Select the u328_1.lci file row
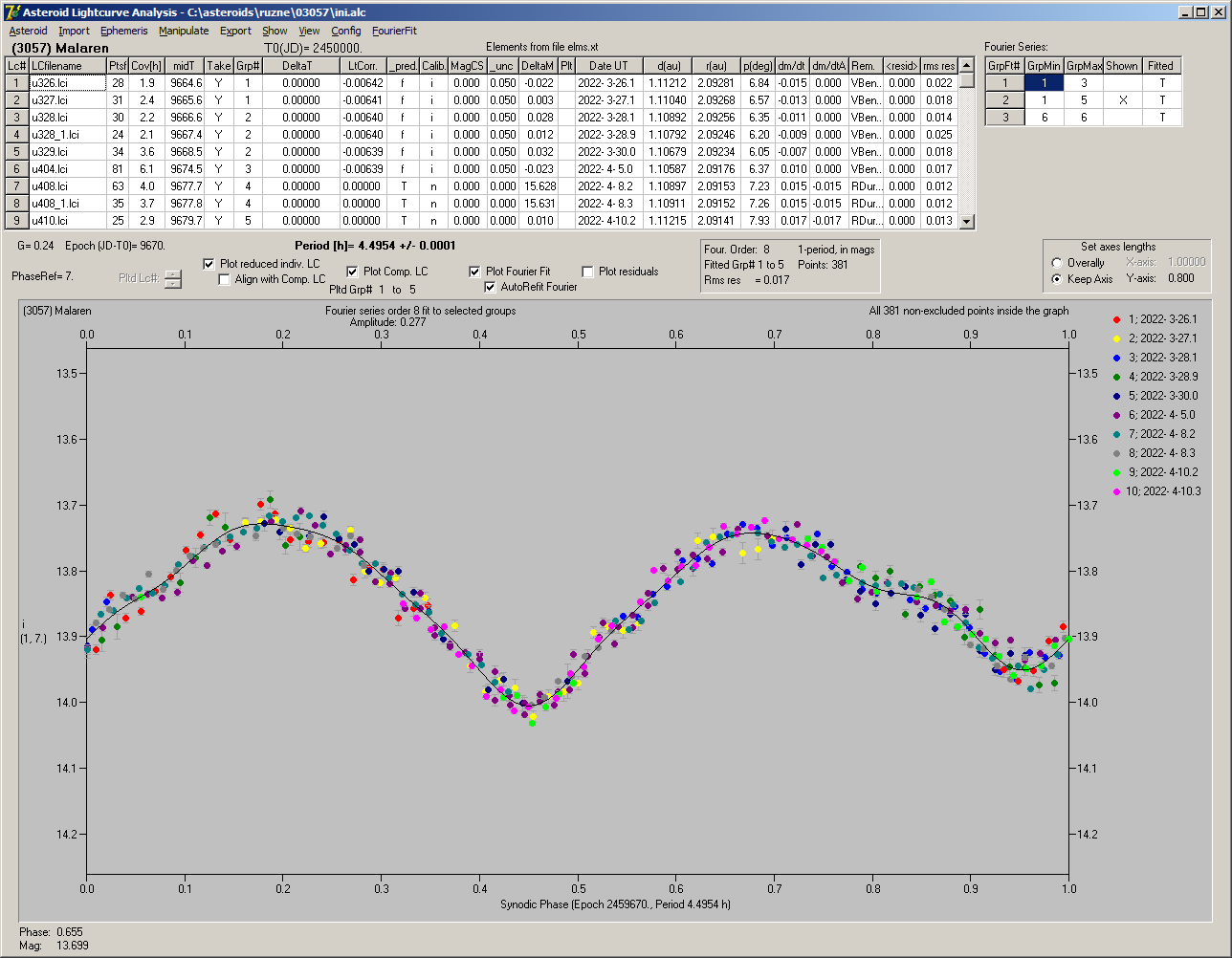 (x=68, y=135)
